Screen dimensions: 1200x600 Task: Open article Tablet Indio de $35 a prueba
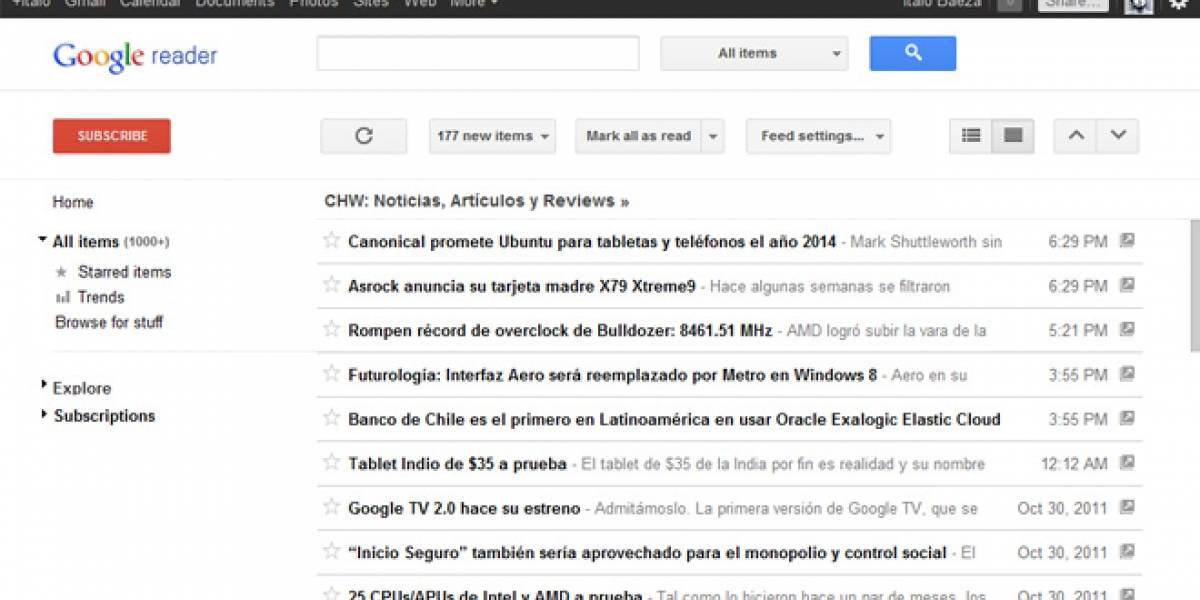click(457, 464)
